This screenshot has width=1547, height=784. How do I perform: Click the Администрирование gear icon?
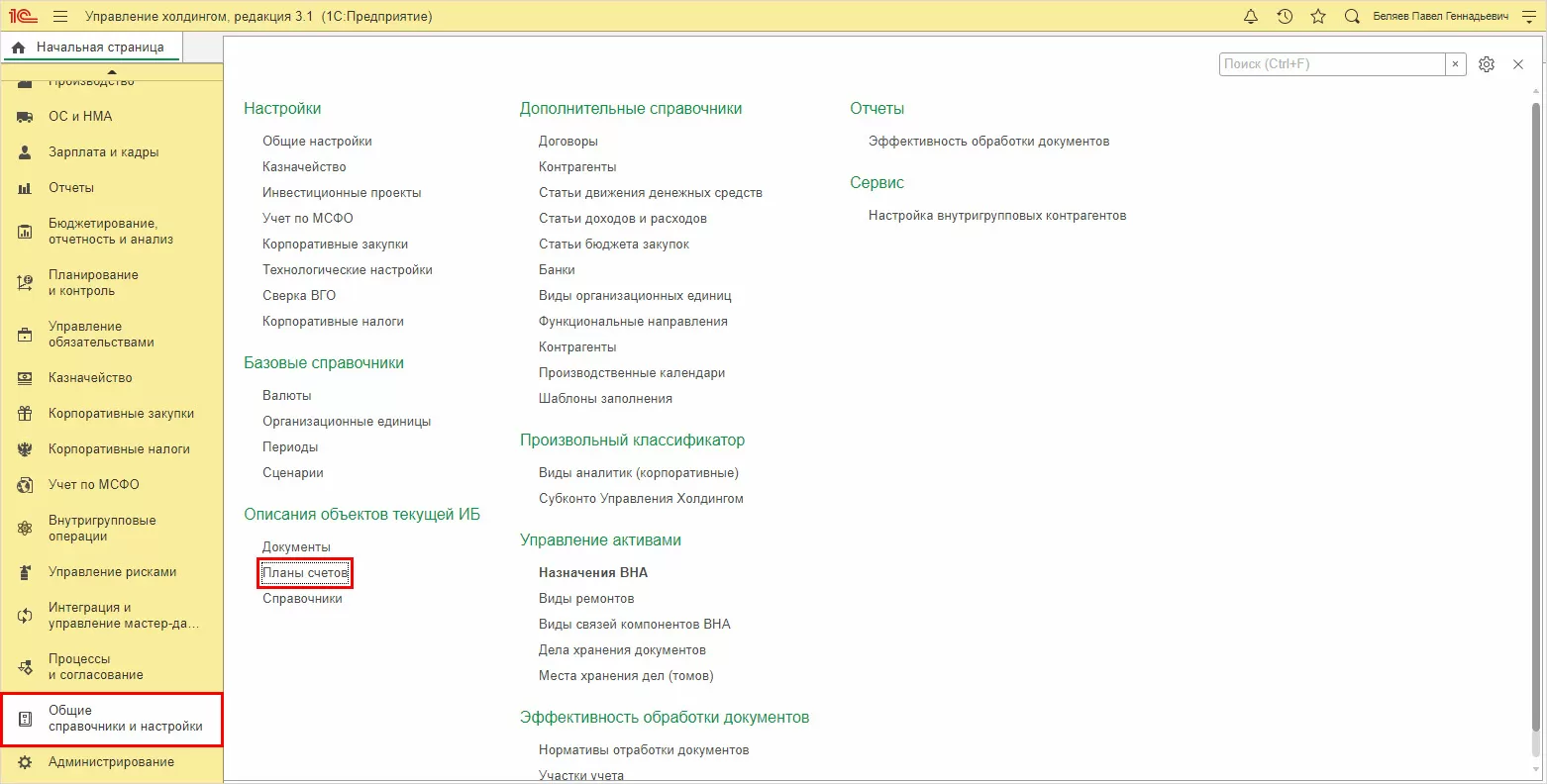pyautogui.click(x=26, y=762)
